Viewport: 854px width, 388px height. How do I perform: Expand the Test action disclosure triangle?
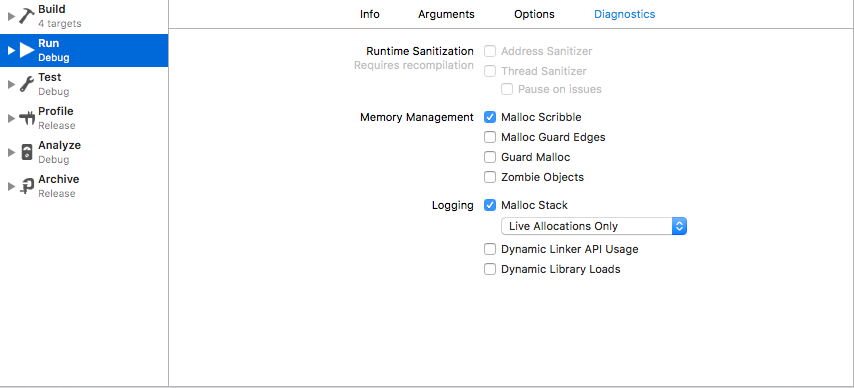pos(11,84)
